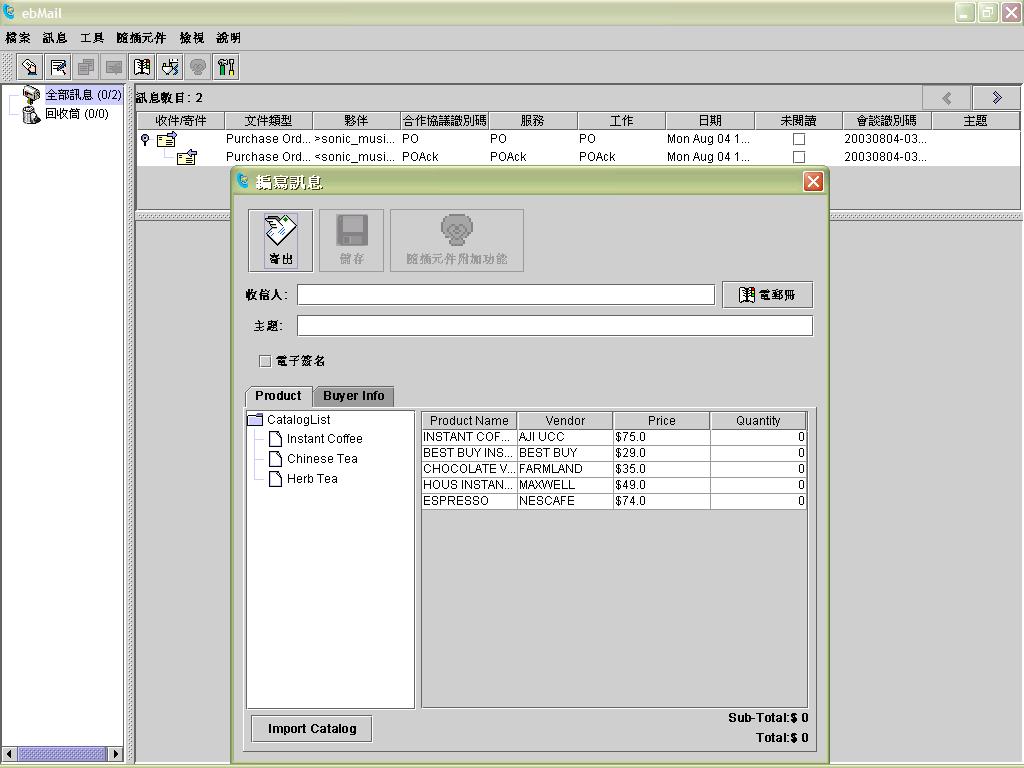Open the File (檔案) menu
This screenshot has height=768, width=1024.
click(x=18, y=38)
